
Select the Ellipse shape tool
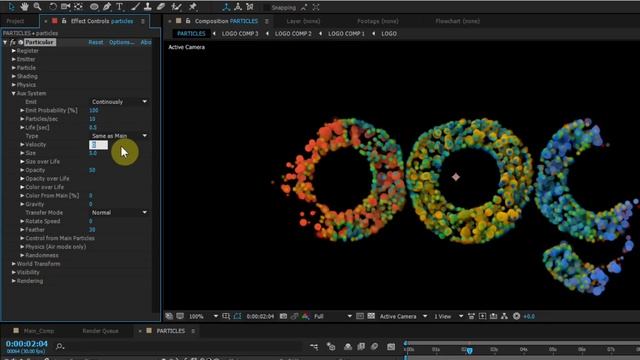(x=94, y=7)
